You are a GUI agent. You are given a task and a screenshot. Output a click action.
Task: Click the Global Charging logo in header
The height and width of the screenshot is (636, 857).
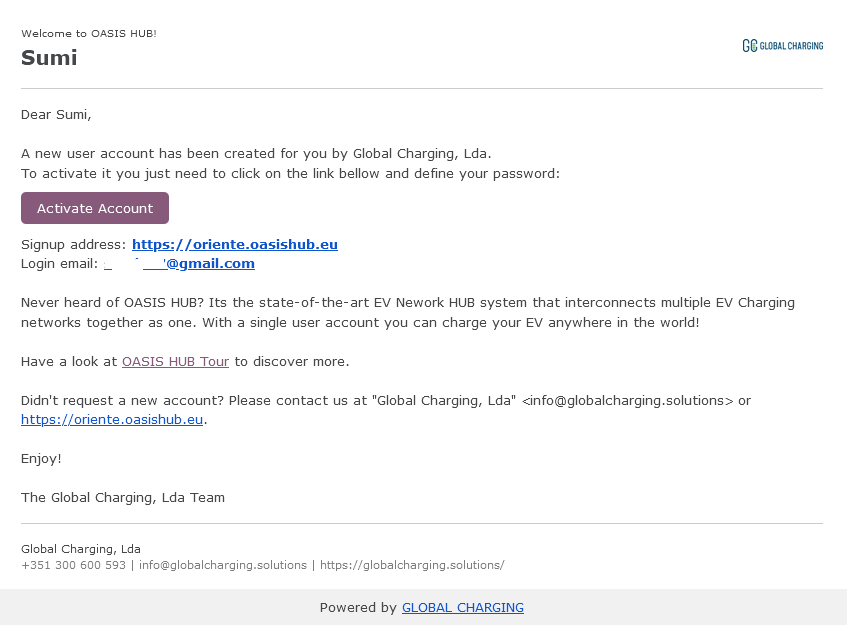[782, 46]
